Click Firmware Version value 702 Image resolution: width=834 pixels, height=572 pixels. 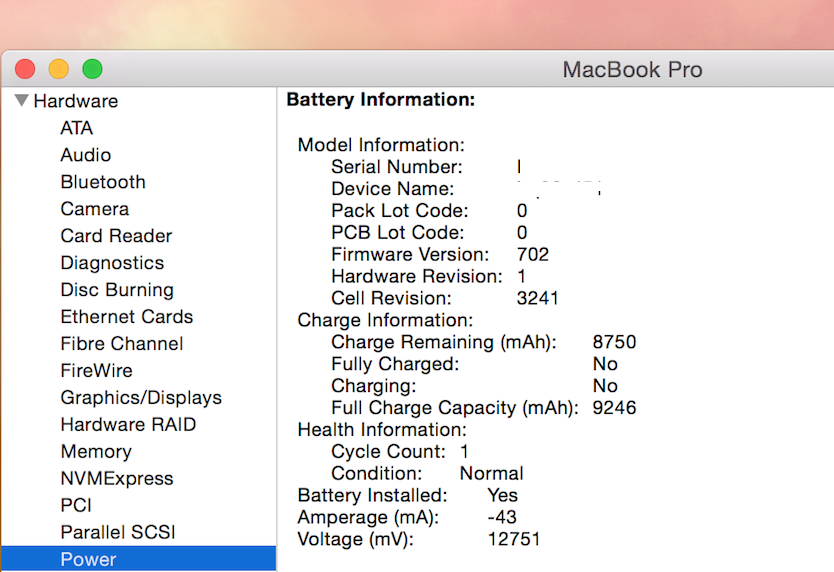tap(532, 254)
